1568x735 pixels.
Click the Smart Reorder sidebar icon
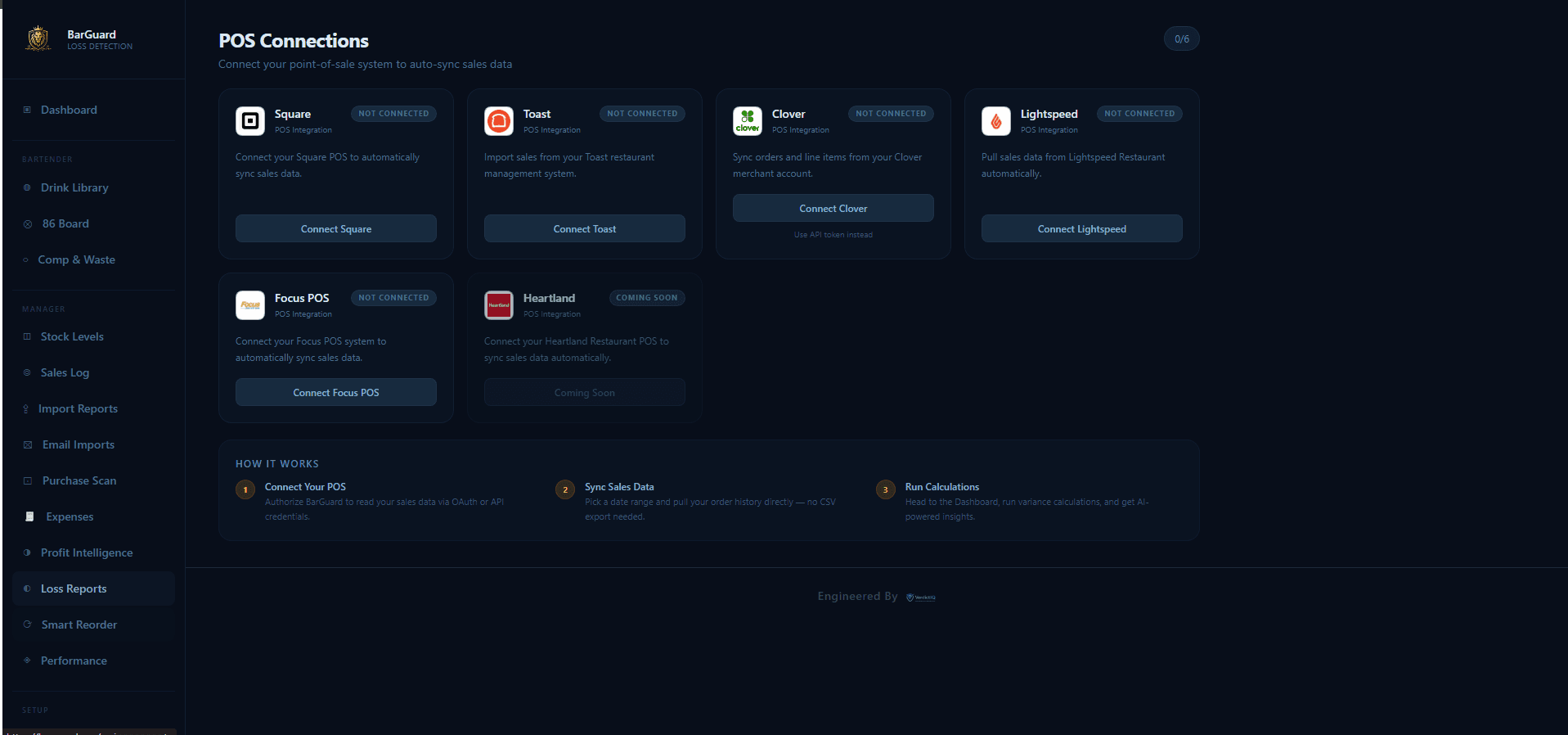click(27, 625)
